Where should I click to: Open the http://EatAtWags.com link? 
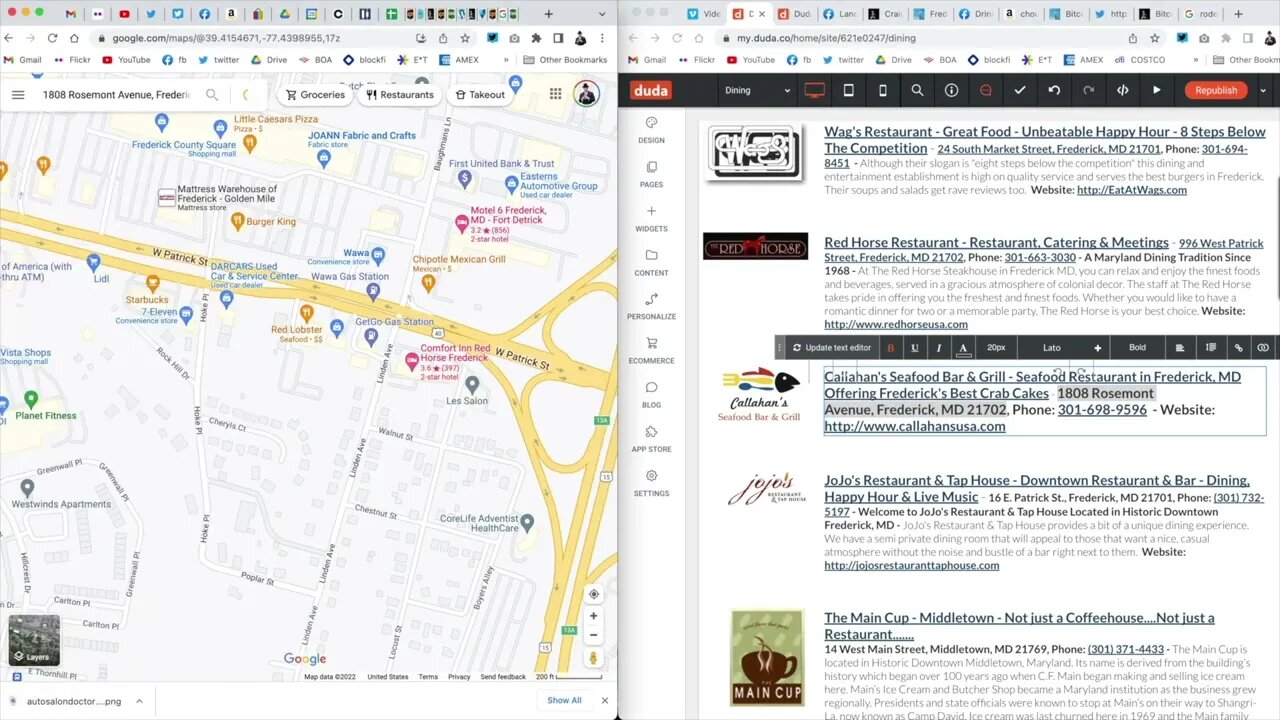1131,190
